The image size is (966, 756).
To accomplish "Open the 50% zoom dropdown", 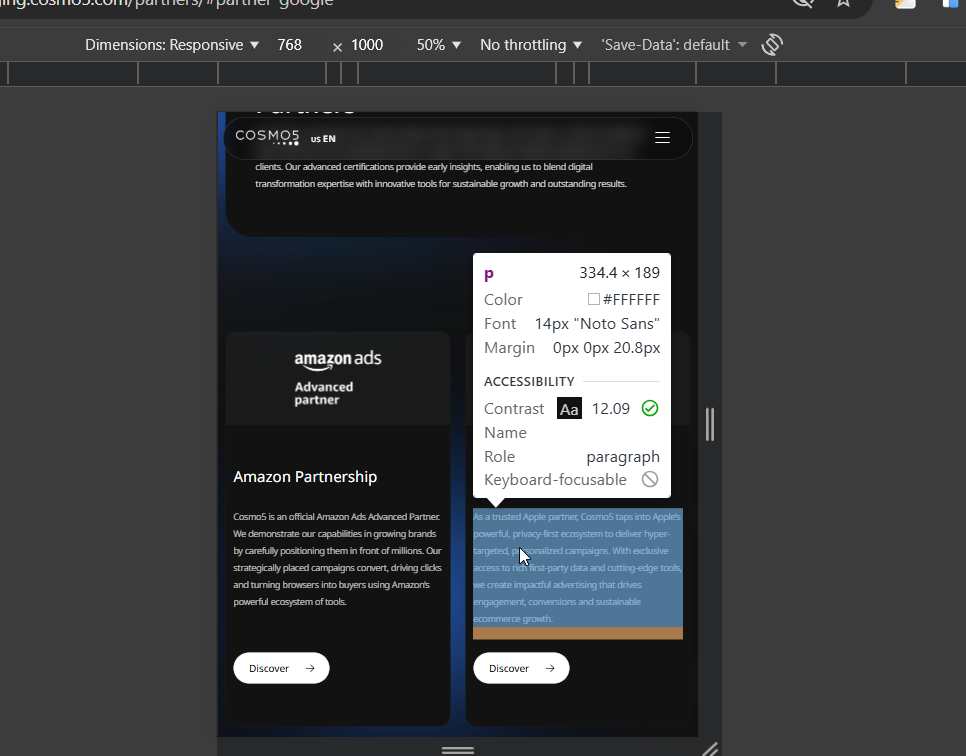I will coord(439,45).
